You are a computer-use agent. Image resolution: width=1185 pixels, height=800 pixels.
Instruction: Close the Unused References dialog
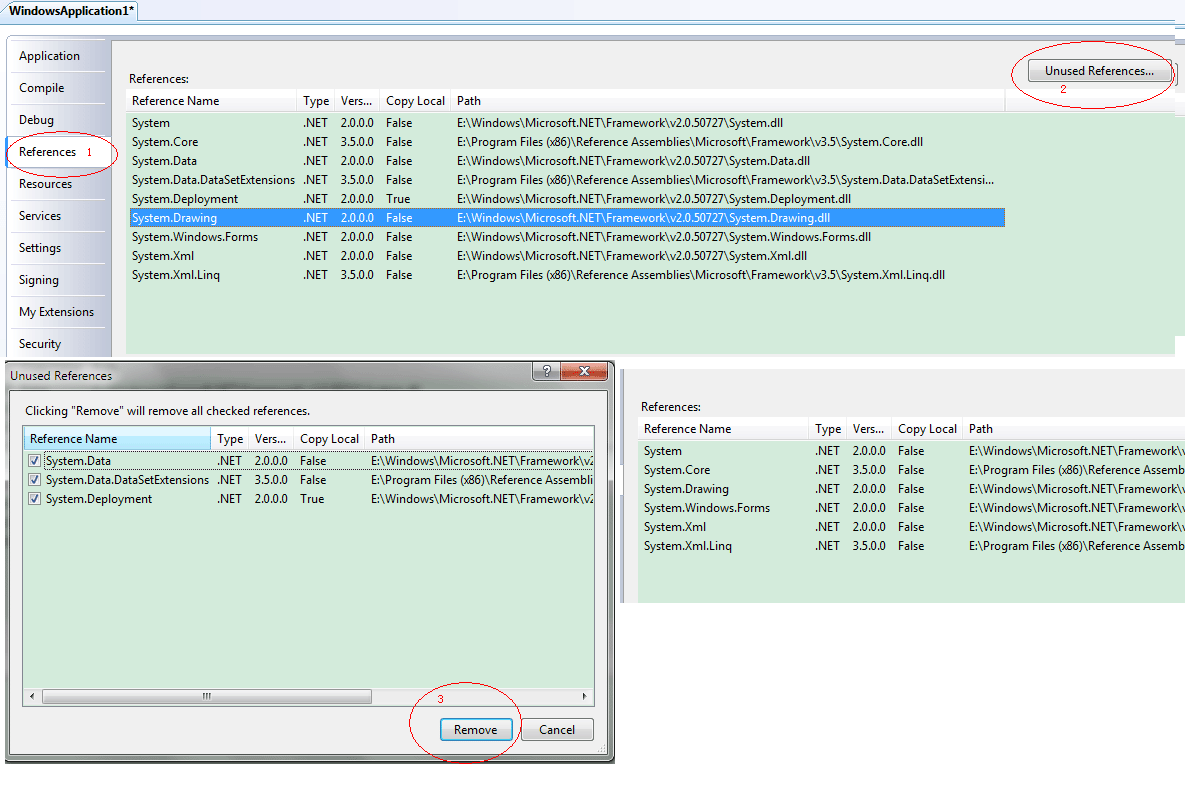(x=584, y=371)
